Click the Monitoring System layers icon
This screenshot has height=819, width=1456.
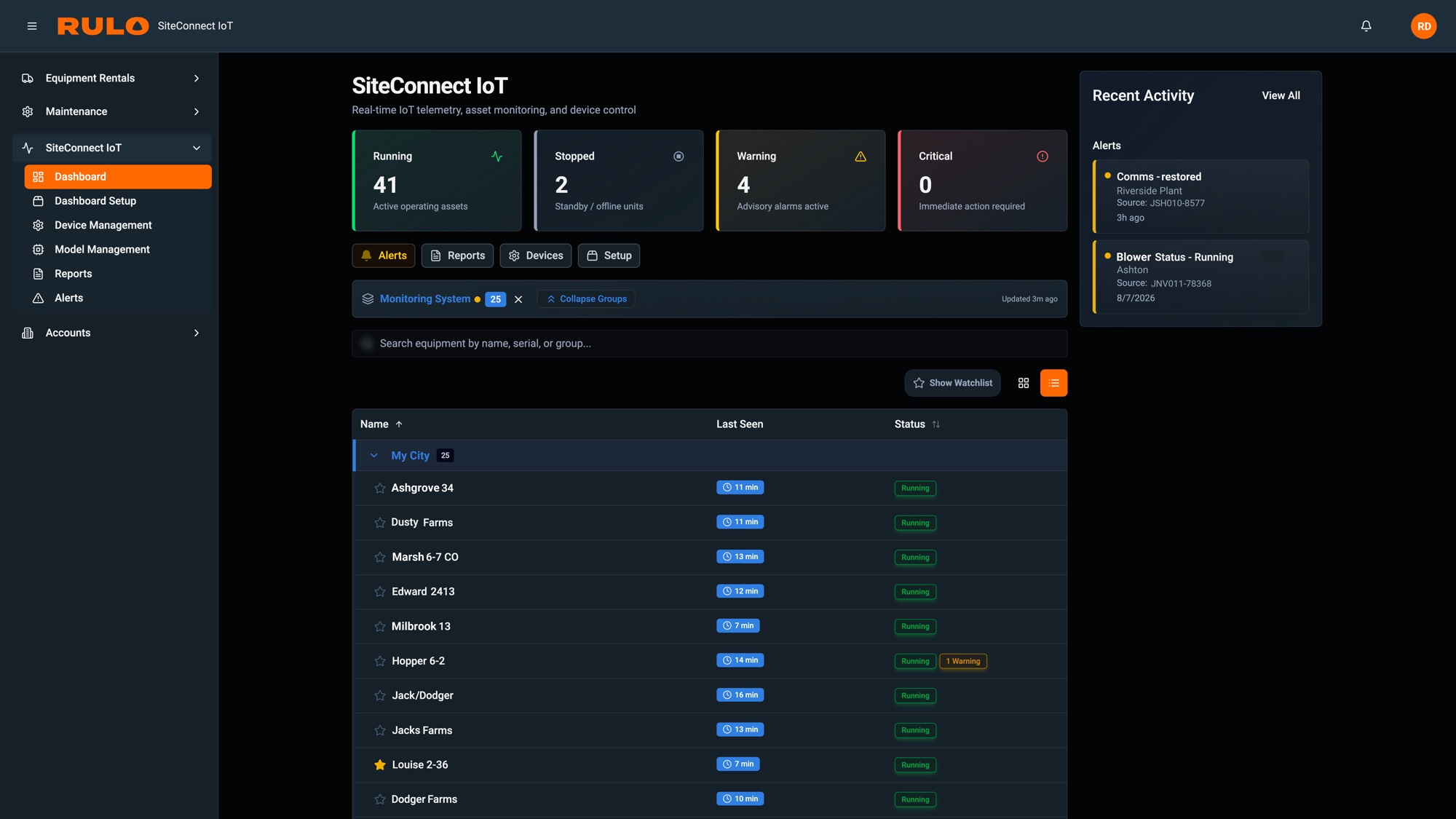pyautogui.click(x=368, y=299)
